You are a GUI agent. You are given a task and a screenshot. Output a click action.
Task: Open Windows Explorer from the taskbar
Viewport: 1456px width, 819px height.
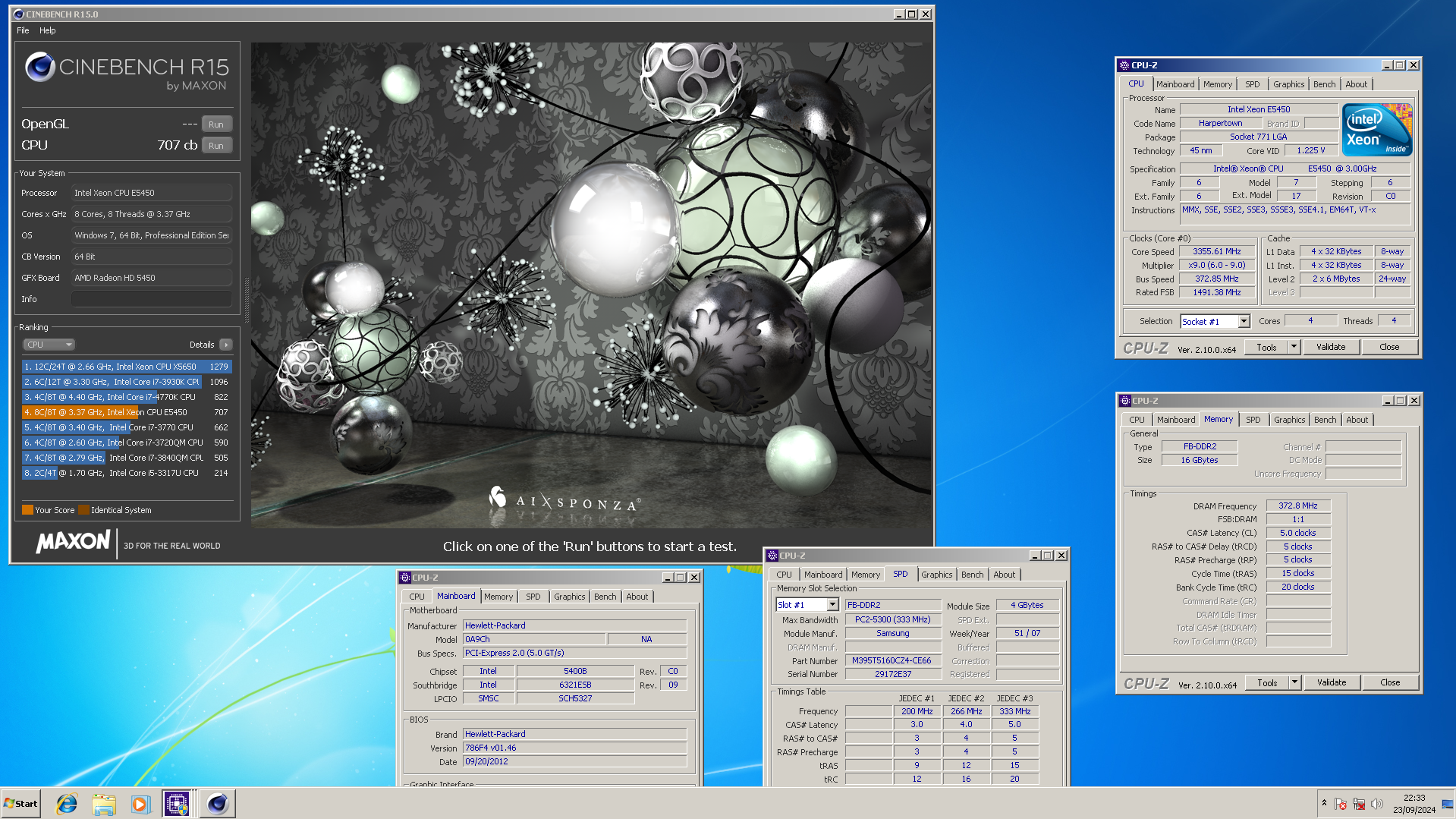coord(104,804)
